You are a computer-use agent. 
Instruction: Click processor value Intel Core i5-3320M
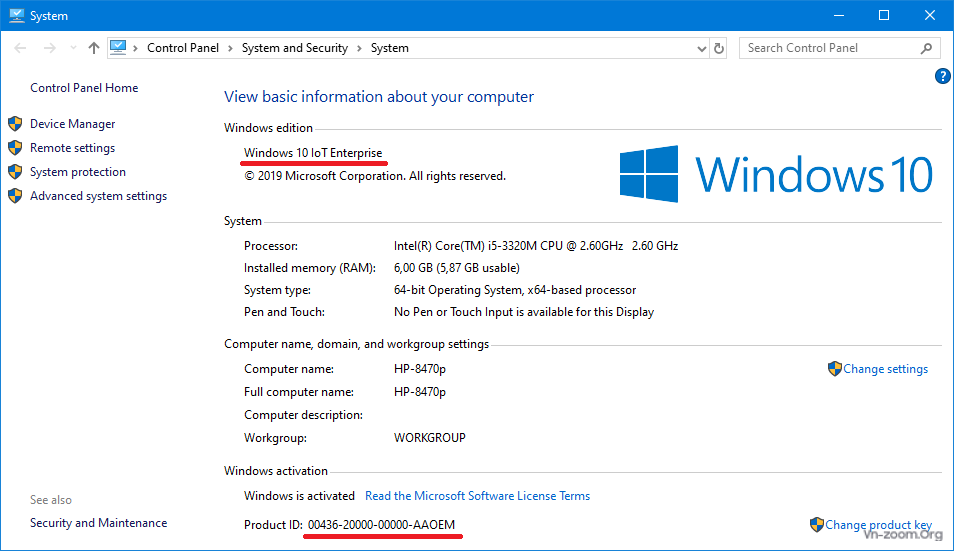[x=536, y=246]
